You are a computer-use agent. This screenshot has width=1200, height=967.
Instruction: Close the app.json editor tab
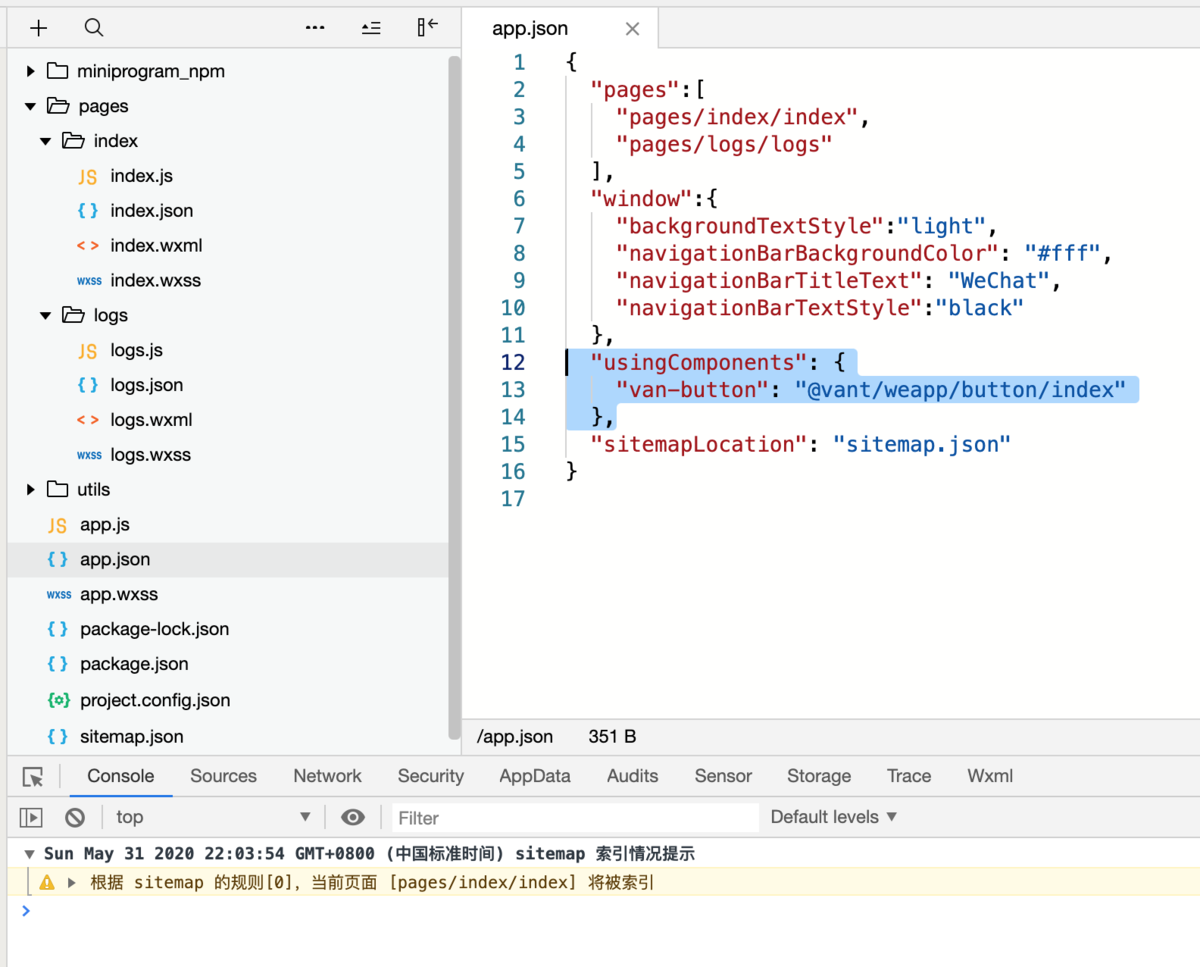(x=632, y=29)
